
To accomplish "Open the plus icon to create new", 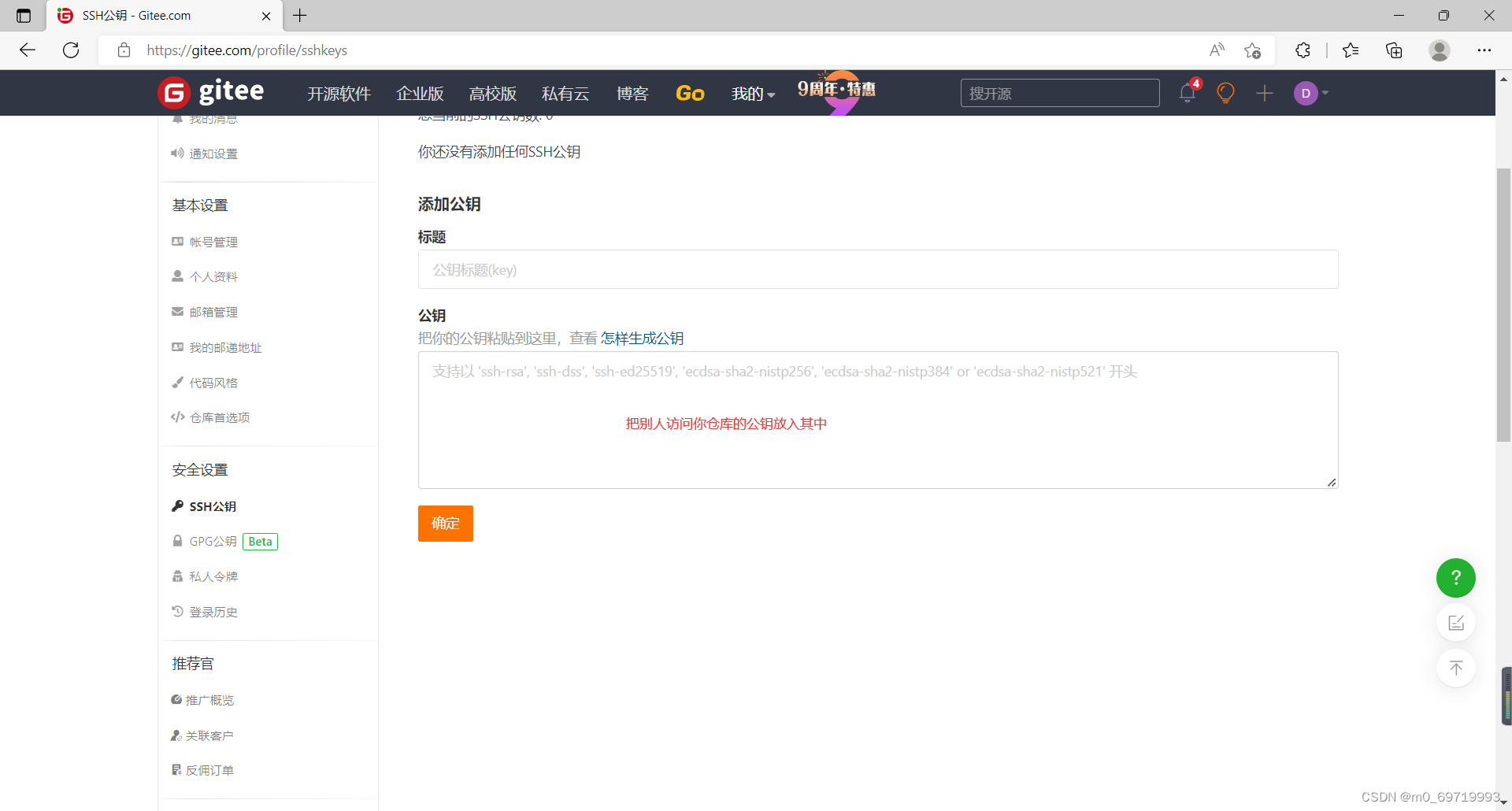I will [x=1264, y=93].
